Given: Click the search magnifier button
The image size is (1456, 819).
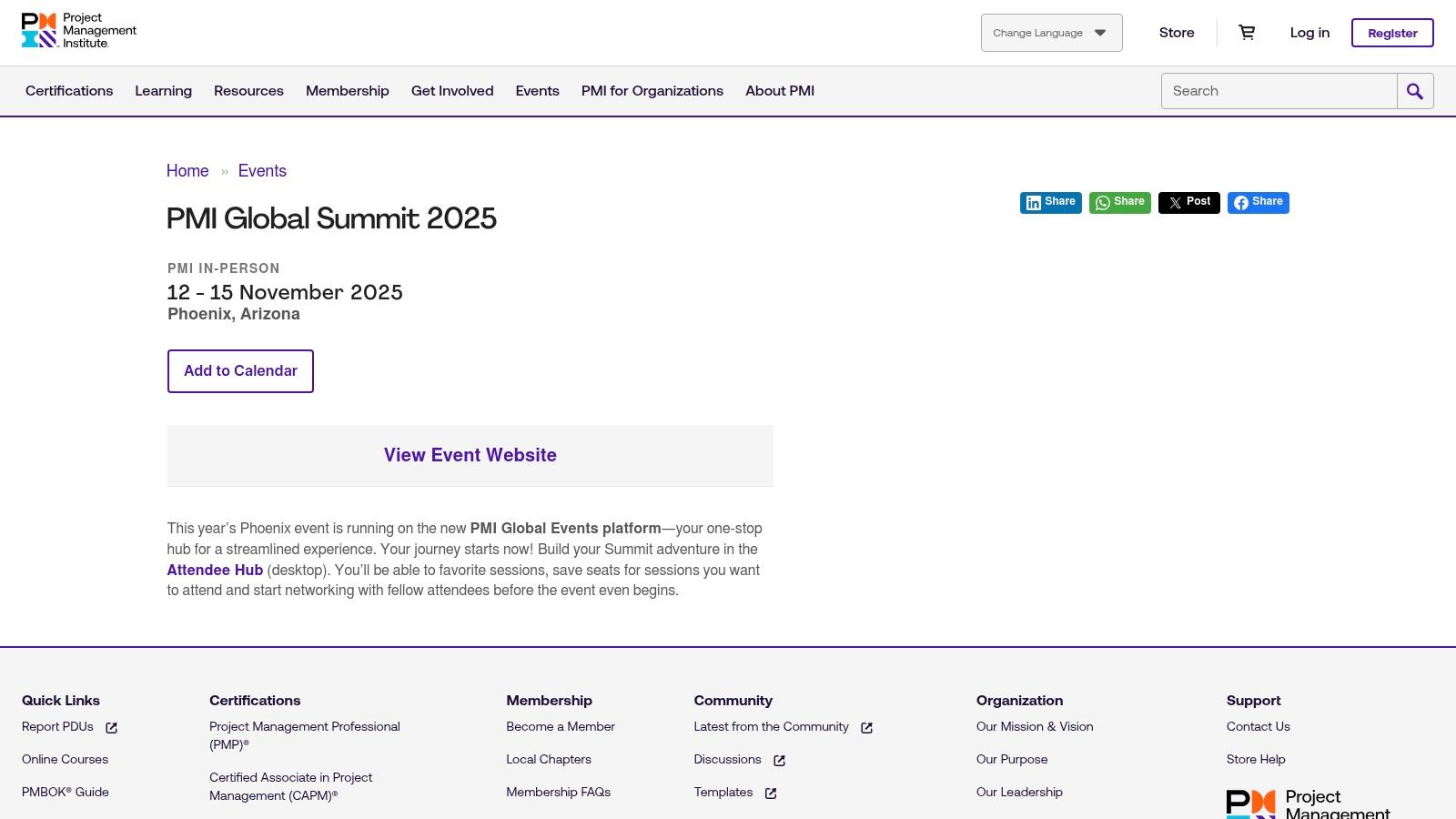Looking at the screenshot, I should click(1415, 91).
